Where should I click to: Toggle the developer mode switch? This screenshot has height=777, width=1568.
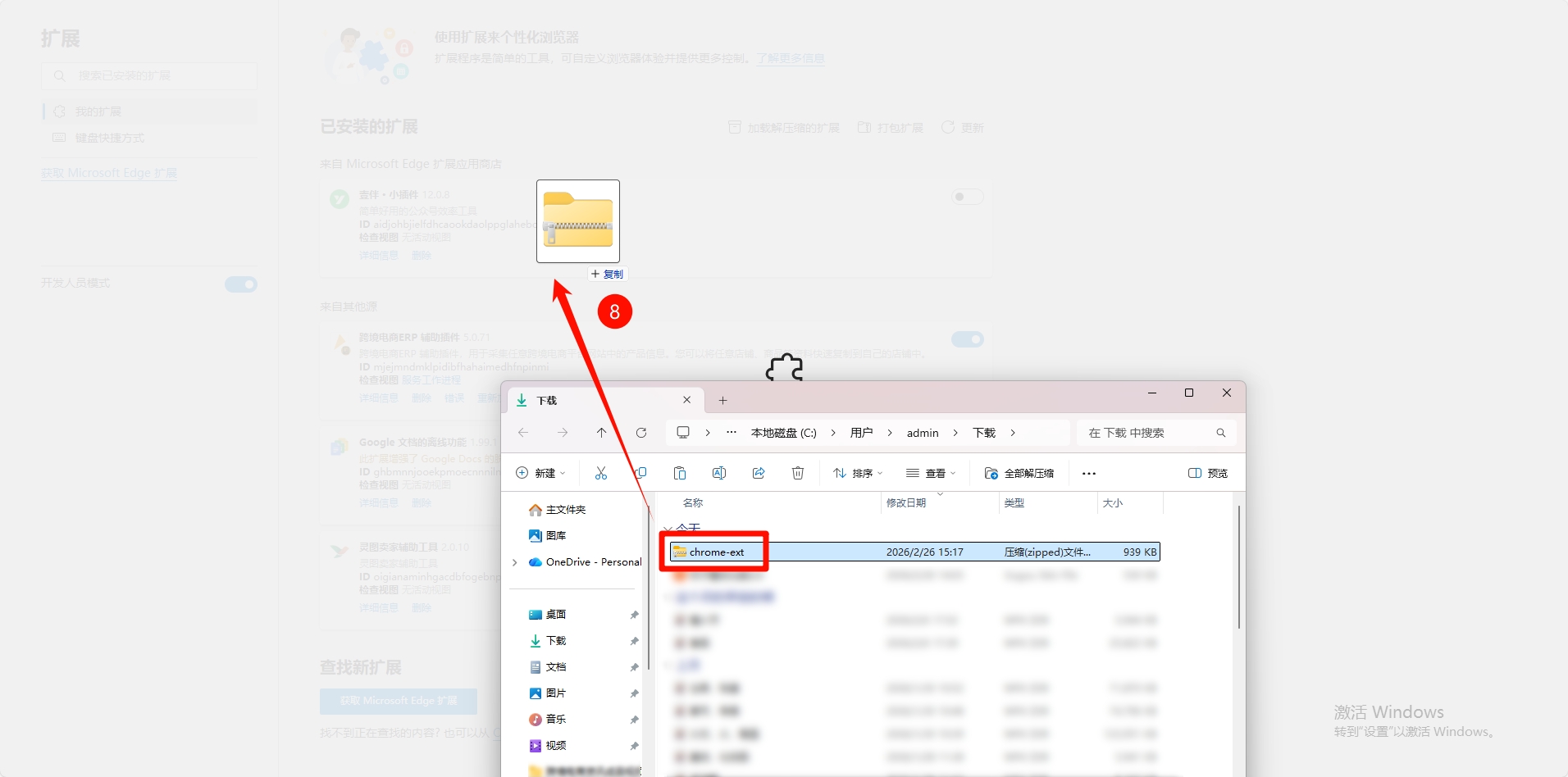click(x=241, y=284)
